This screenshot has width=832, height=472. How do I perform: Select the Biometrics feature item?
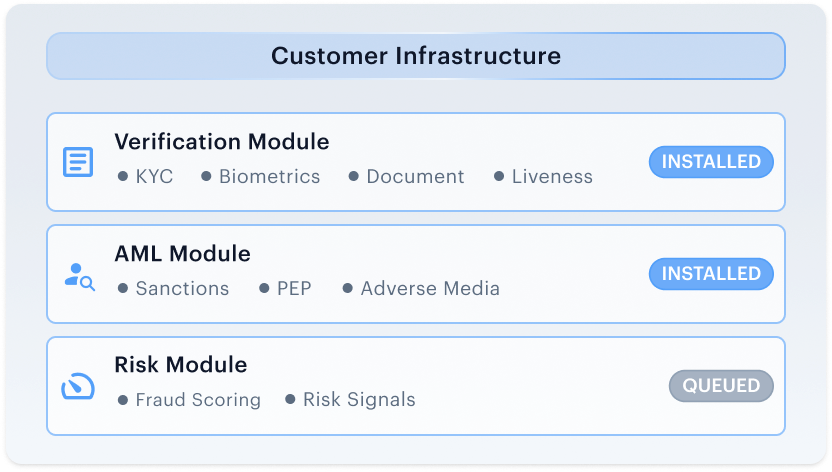click(x=261, y=177)
